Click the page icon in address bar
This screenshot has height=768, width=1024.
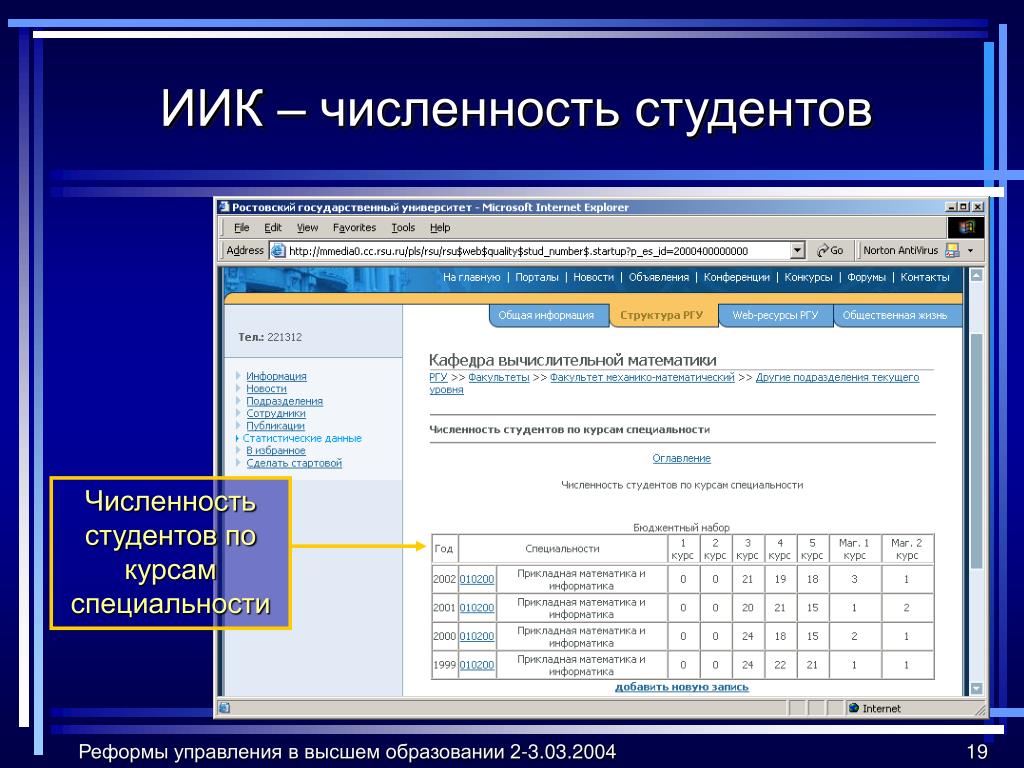click(x=278, y=251)
